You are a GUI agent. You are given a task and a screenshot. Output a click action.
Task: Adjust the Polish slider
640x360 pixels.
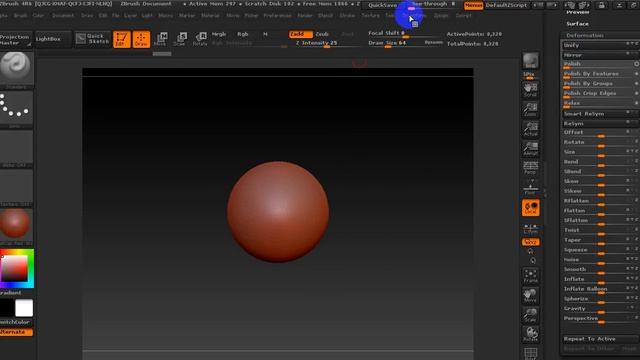(598, 64)
